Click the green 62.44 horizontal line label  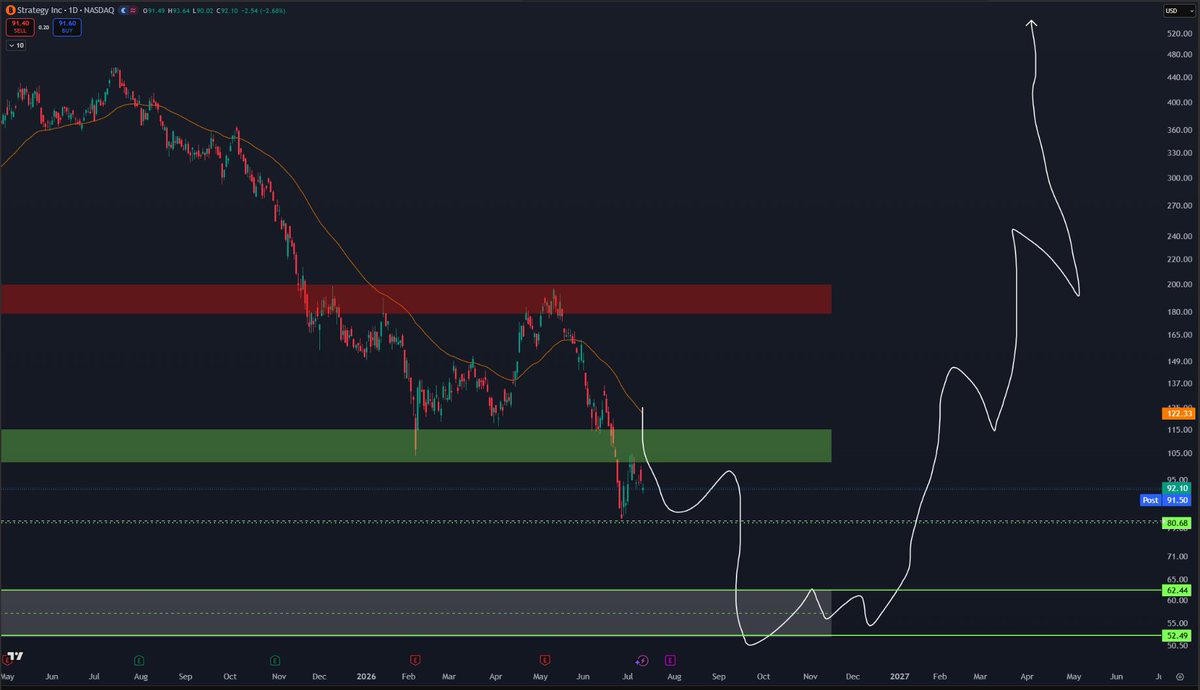1176,590
